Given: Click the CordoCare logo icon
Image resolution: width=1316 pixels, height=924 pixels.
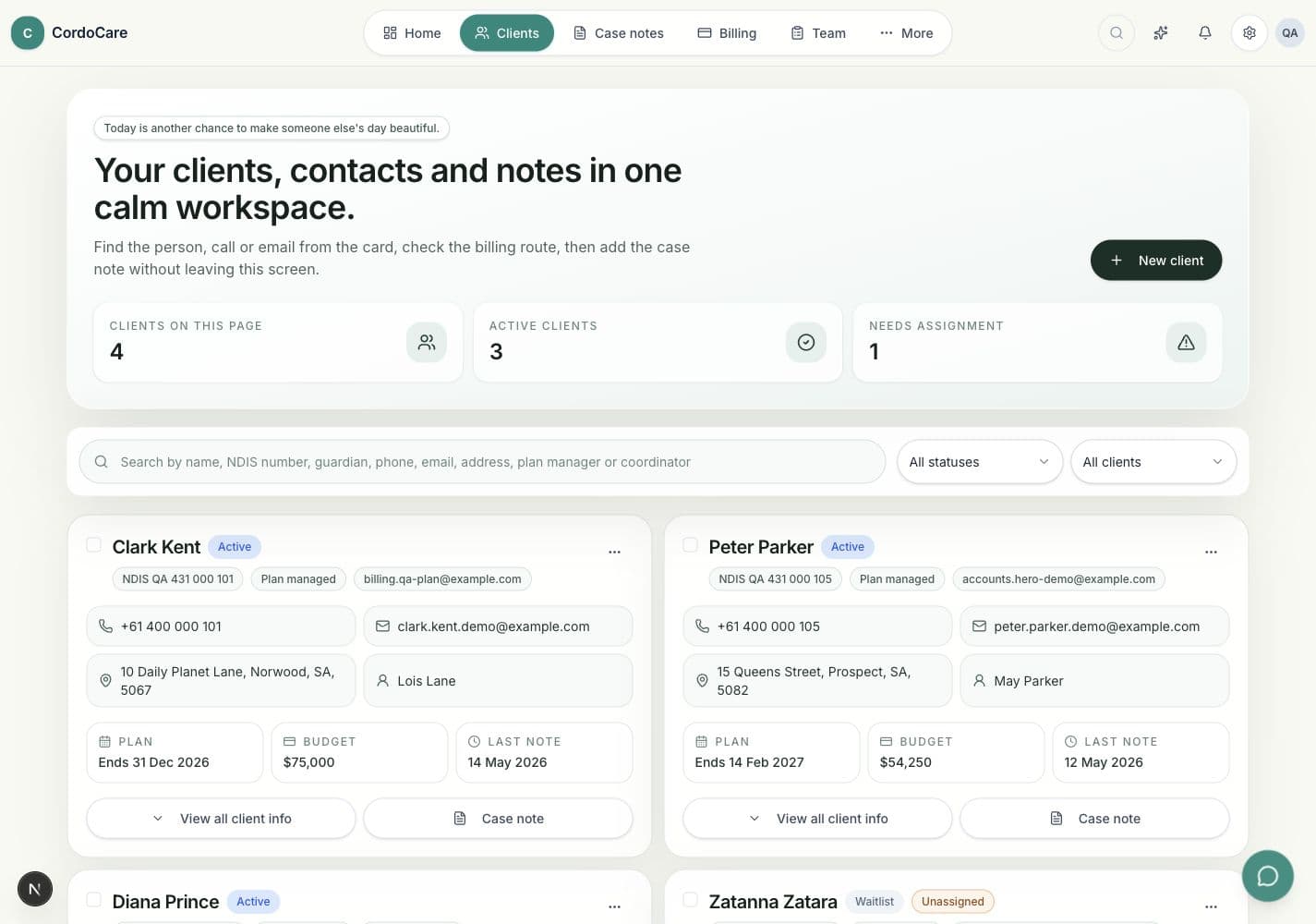Looking at the screenshot, I should (28, 32).
